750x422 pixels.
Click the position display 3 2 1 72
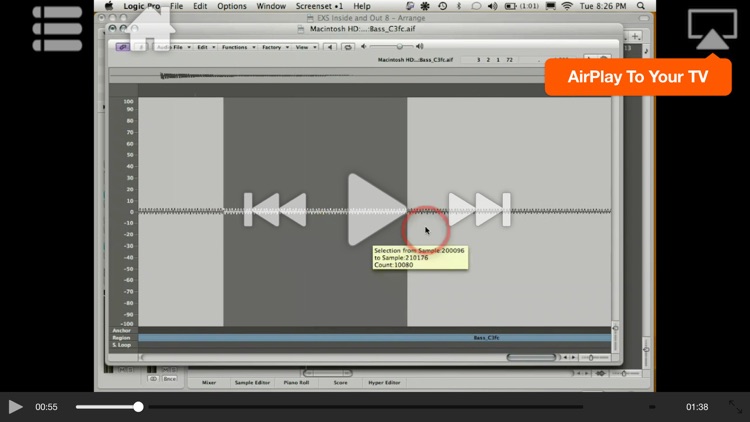pos(495,60)
